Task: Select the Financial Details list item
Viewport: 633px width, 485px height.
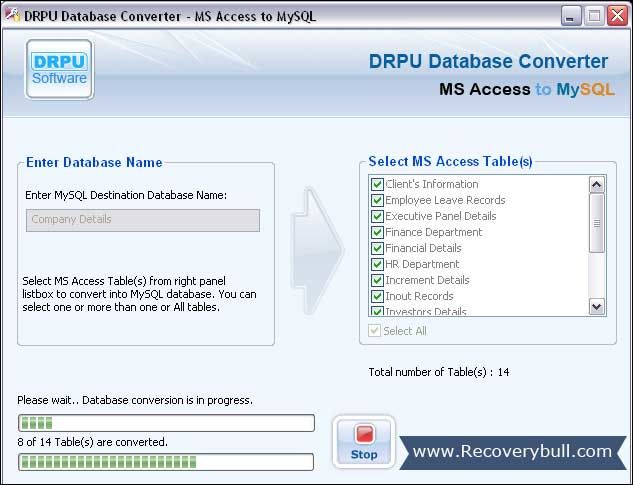Action: [x=423, y=248]
